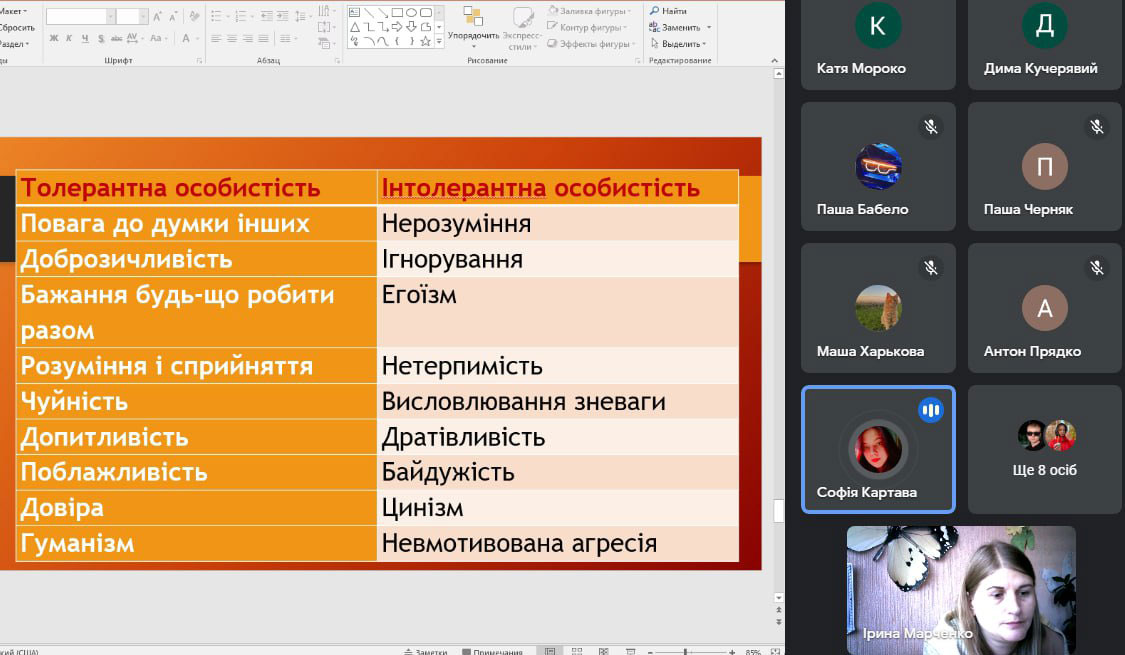Click zoom in plus button
This screenshot has height=655, width=1125.
(x=732, y=651)
